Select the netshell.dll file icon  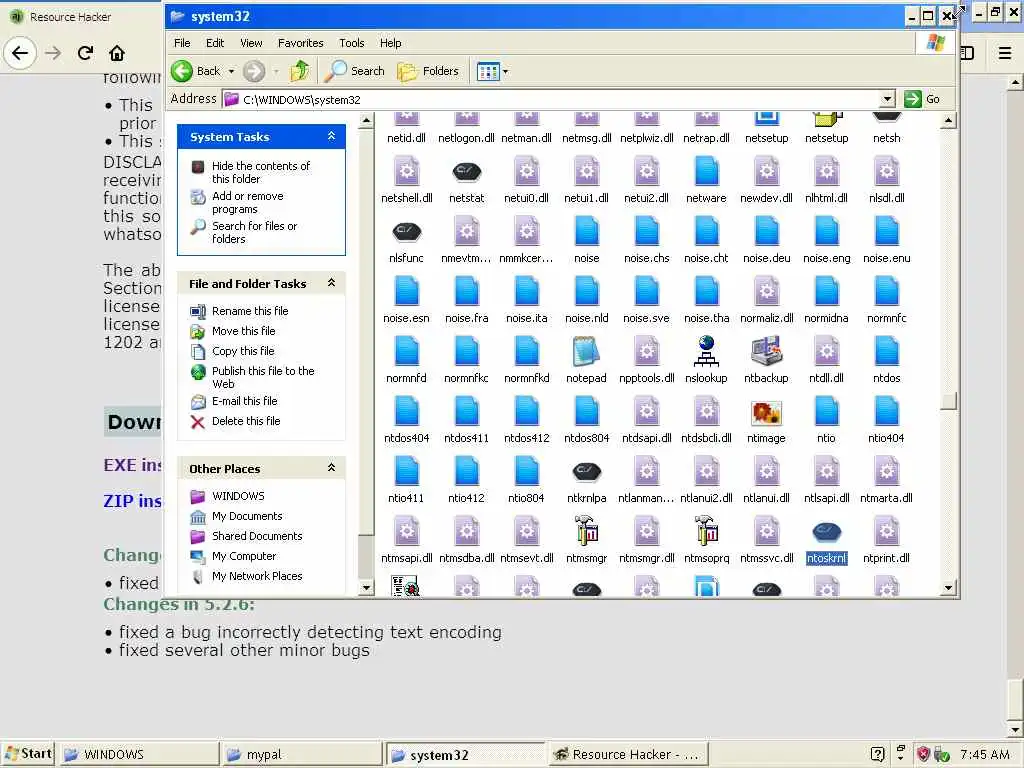406,172
